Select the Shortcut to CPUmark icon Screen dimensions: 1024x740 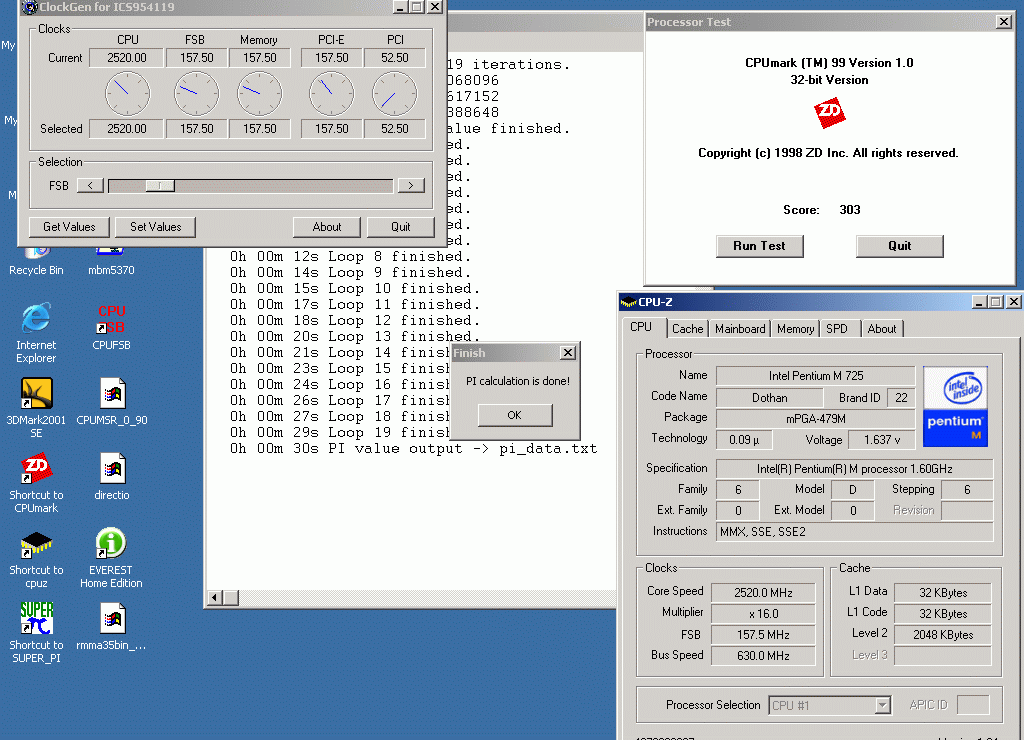[36, 483]
